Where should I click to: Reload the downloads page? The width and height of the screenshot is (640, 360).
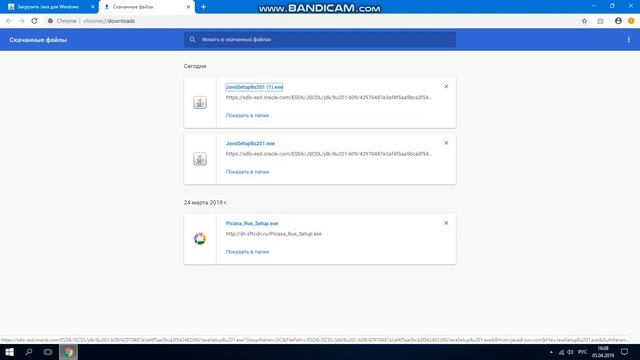[34, 21]
